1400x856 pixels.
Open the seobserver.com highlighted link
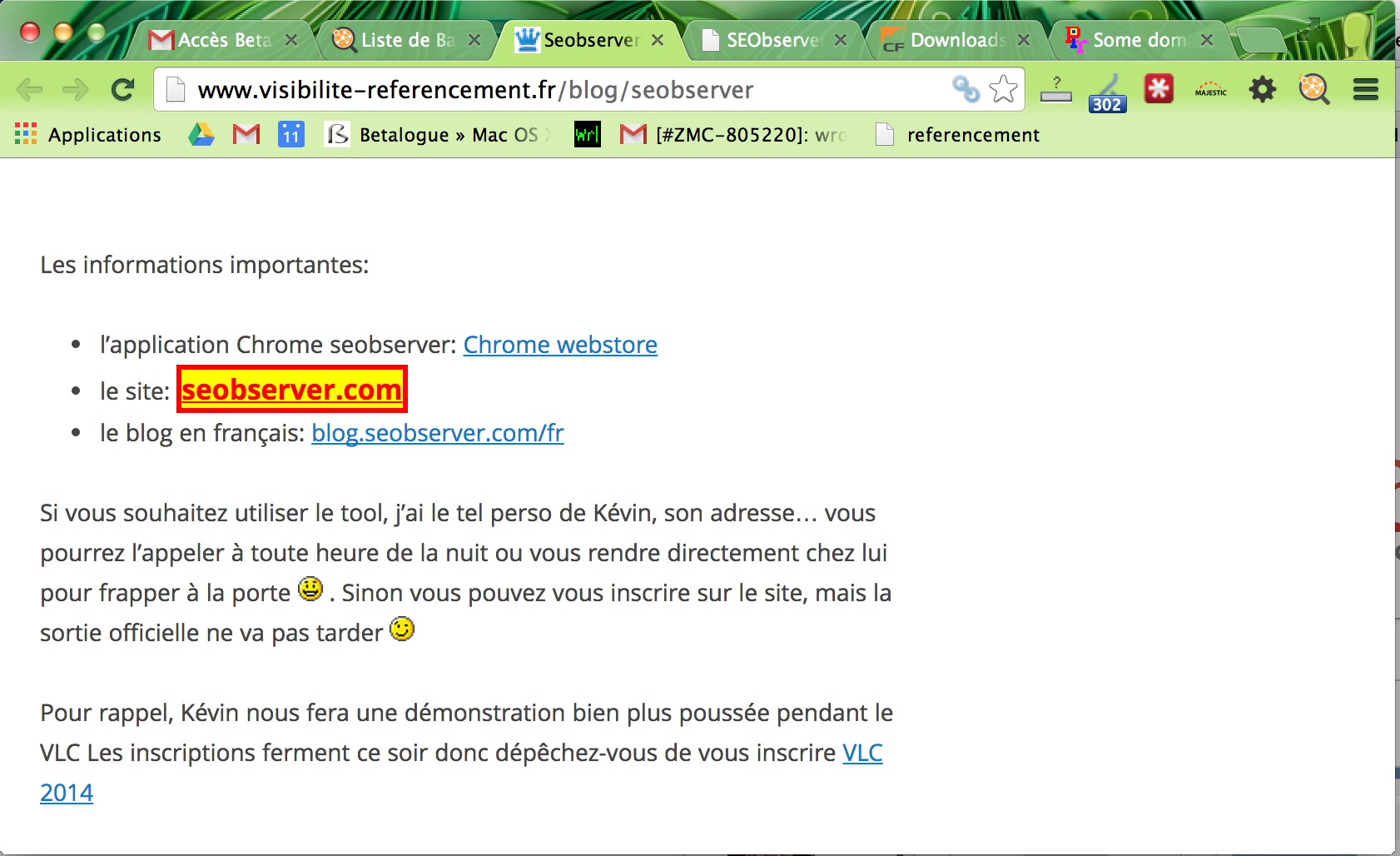[291, 389]
